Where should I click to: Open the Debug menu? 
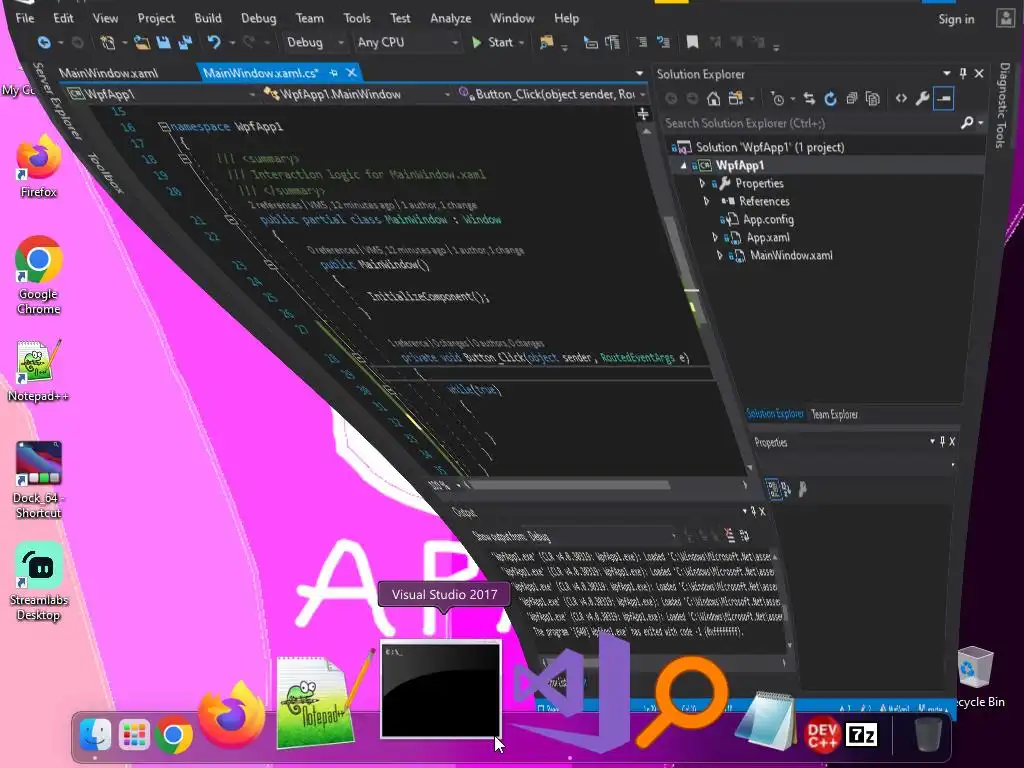pyautogui.click(x=259, y=18)
